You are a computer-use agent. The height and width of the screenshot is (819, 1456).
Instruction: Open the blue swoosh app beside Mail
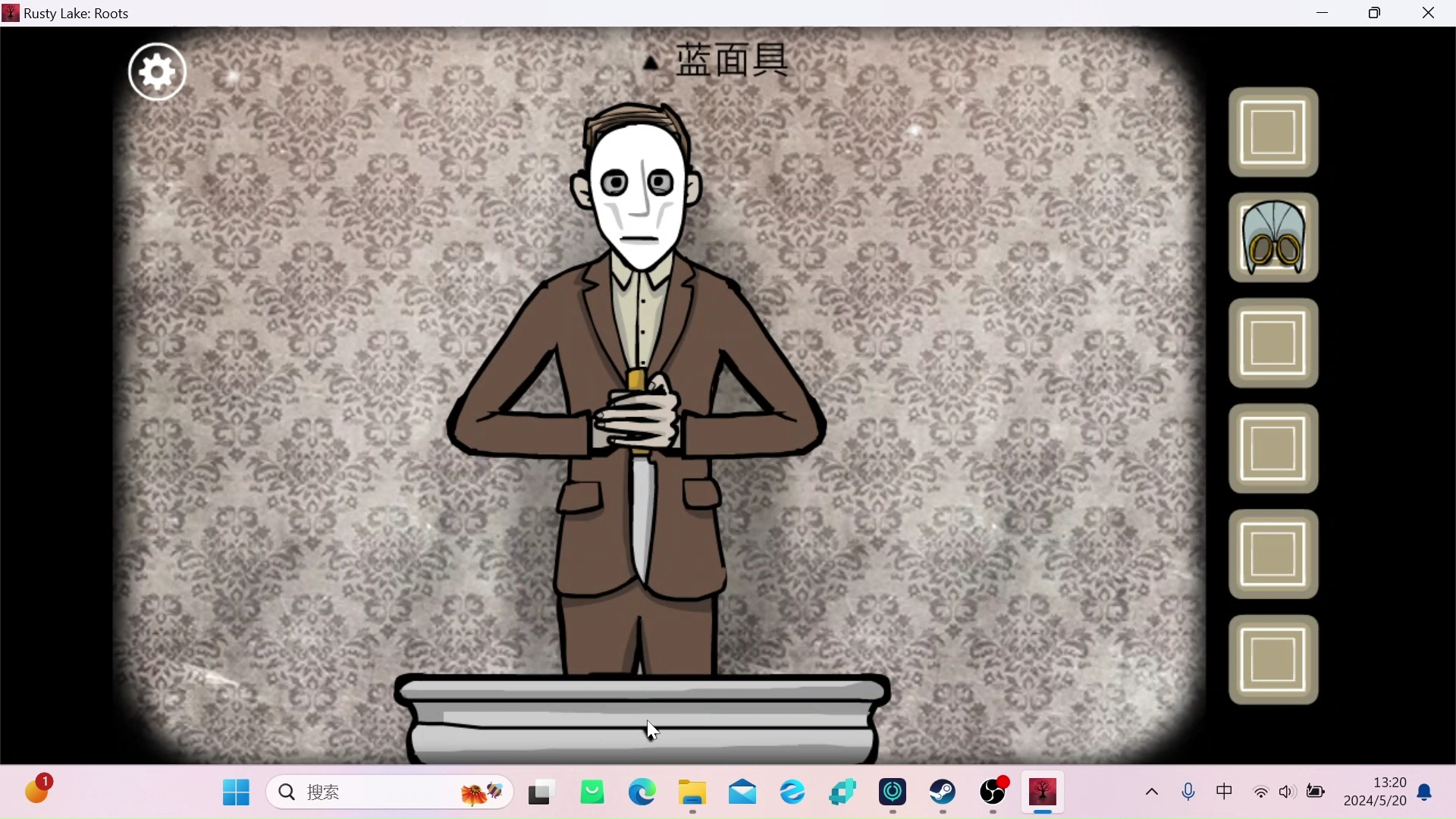[792, 792]
